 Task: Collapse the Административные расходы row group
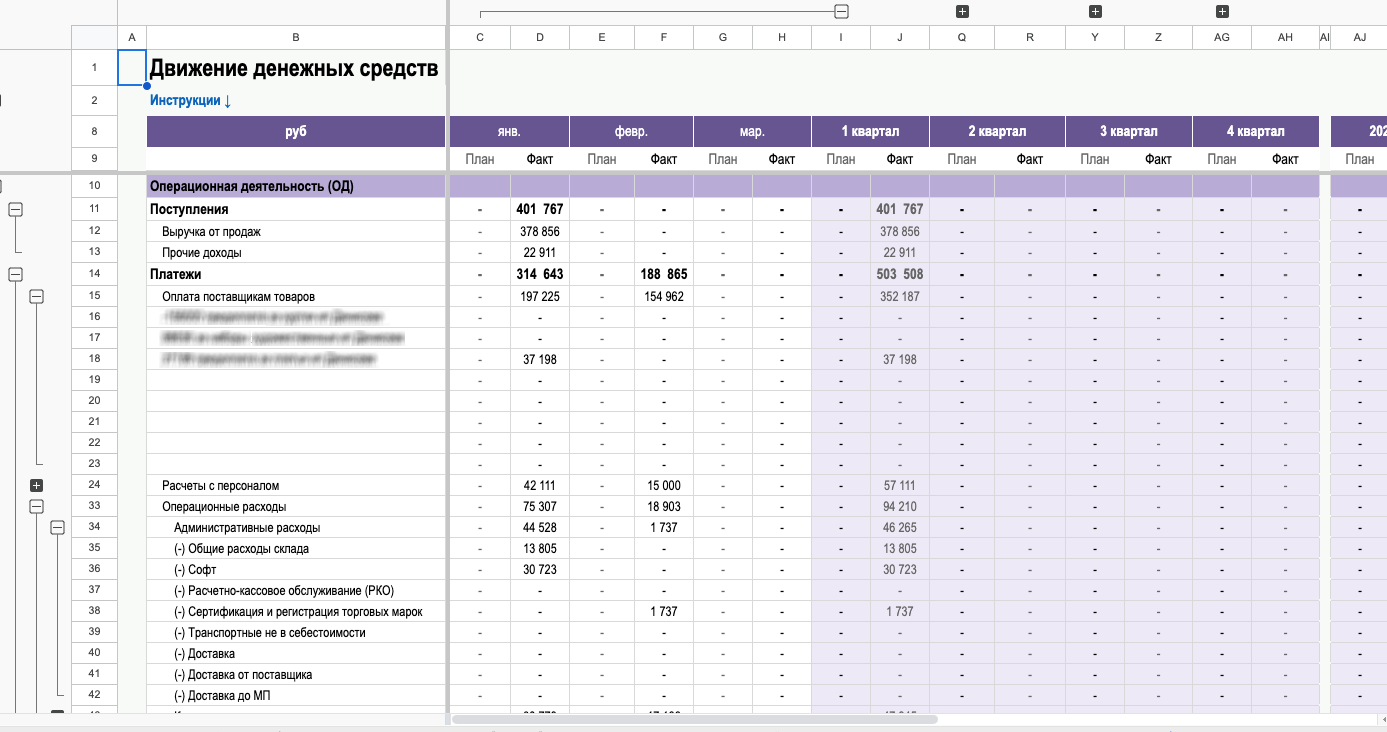pyautogui.click(x=58, y=527)
